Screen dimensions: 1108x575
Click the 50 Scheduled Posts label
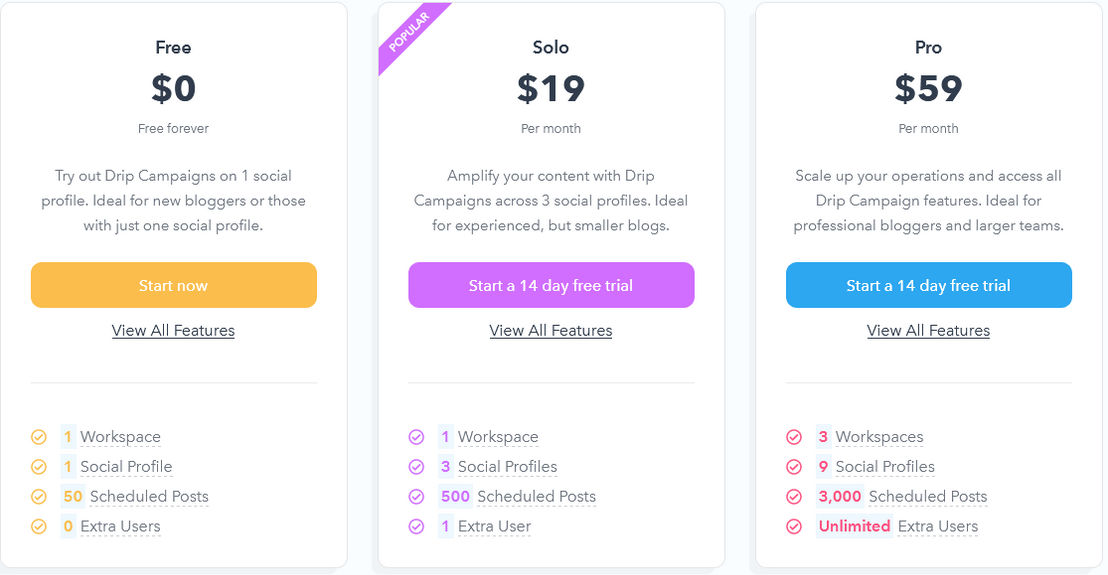click(x=136, y=497)
